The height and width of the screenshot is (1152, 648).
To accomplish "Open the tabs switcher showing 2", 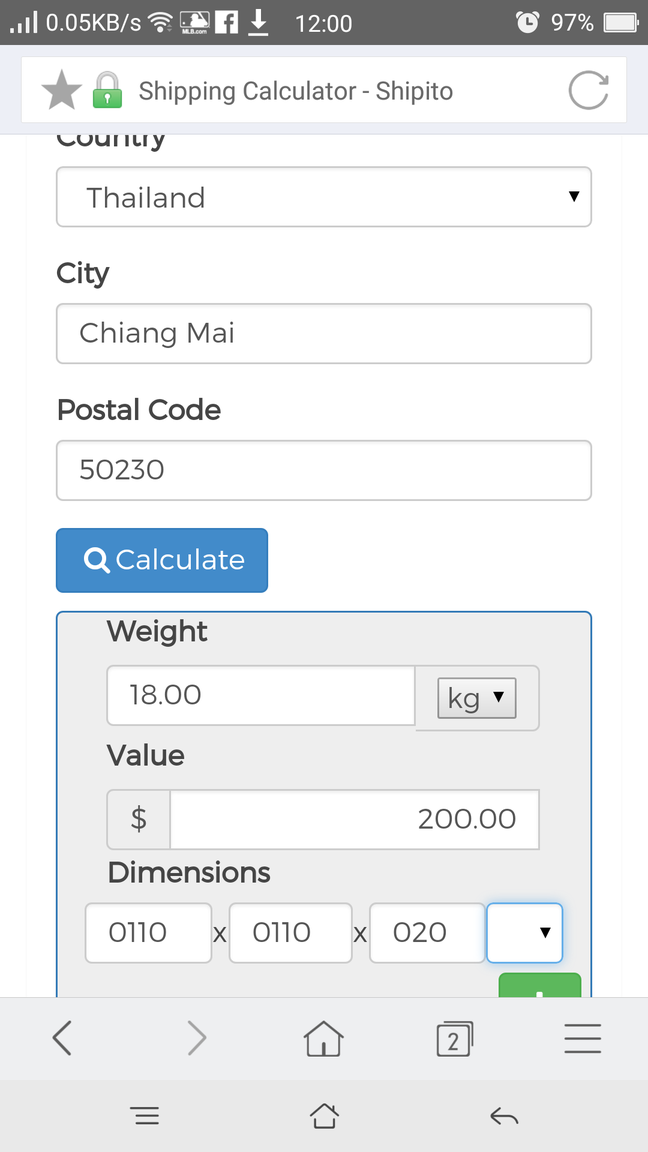I will pos(454,1039).
